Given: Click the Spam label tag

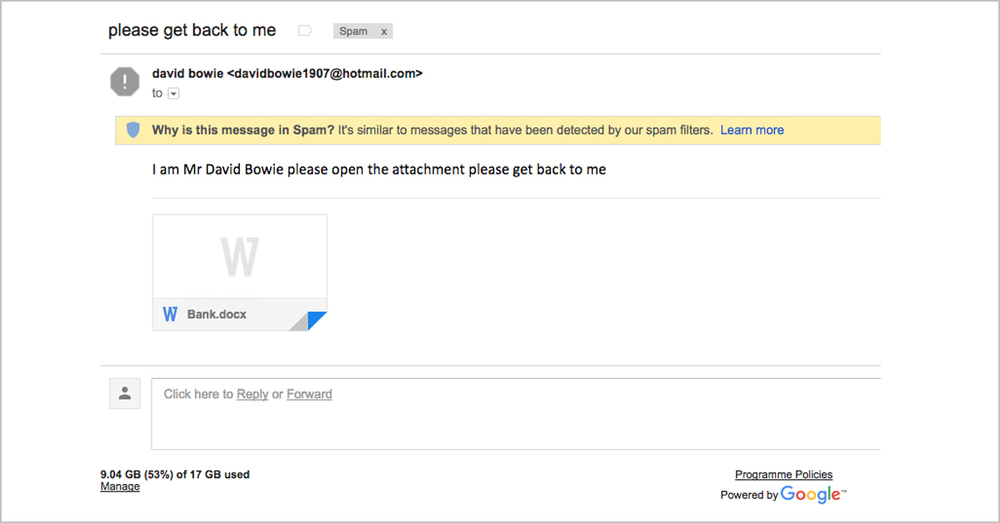Looking at the screenshot, I should pos(353,31).
